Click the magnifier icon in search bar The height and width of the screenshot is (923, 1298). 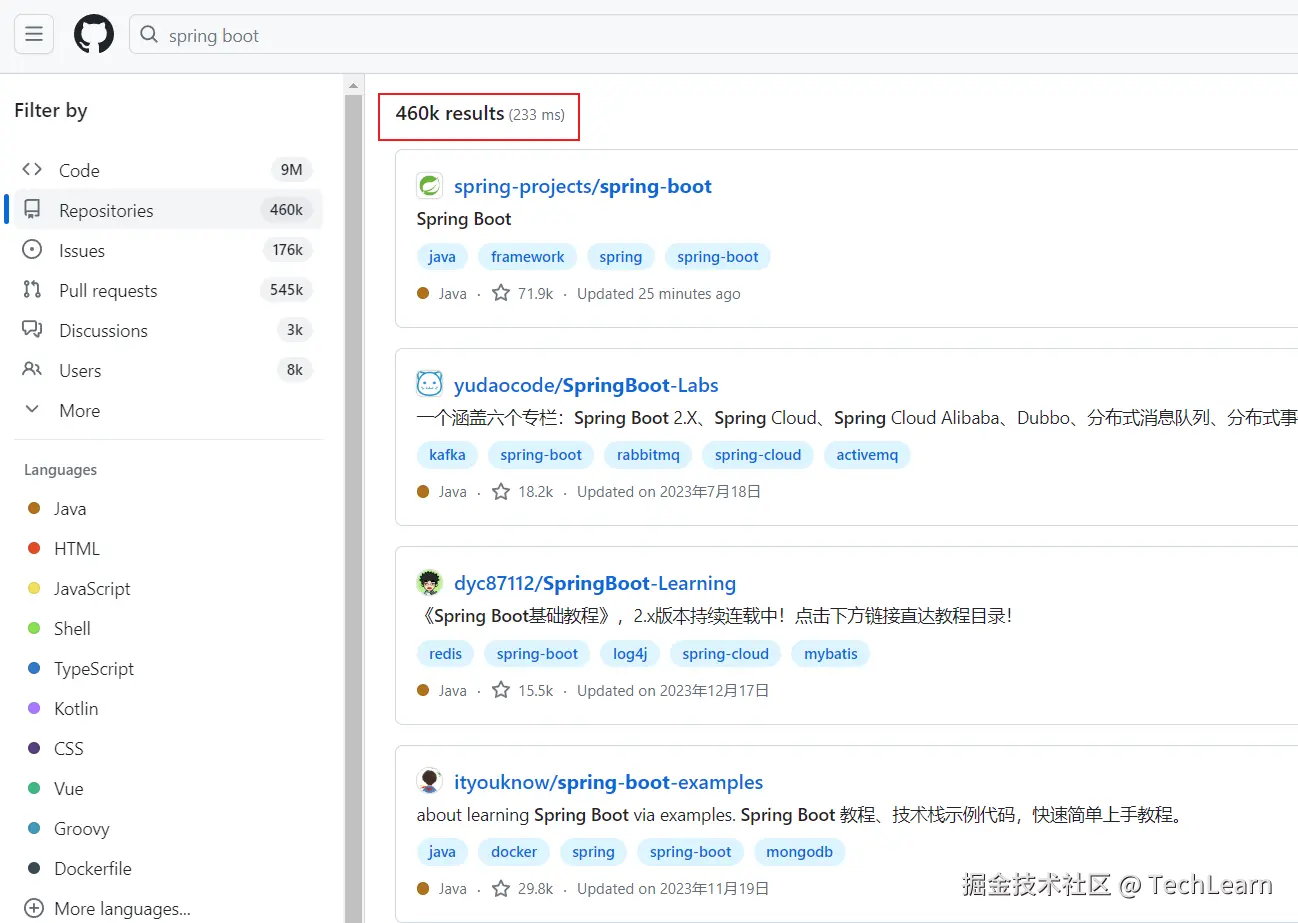tap(149, 35)
